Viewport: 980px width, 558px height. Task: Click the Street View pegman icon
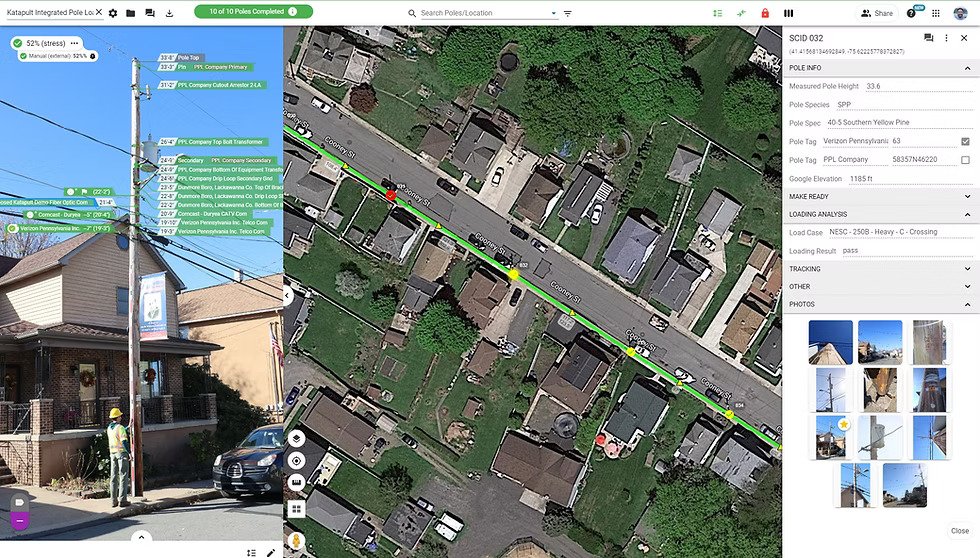pyautogui.click(x=296, y=540)
